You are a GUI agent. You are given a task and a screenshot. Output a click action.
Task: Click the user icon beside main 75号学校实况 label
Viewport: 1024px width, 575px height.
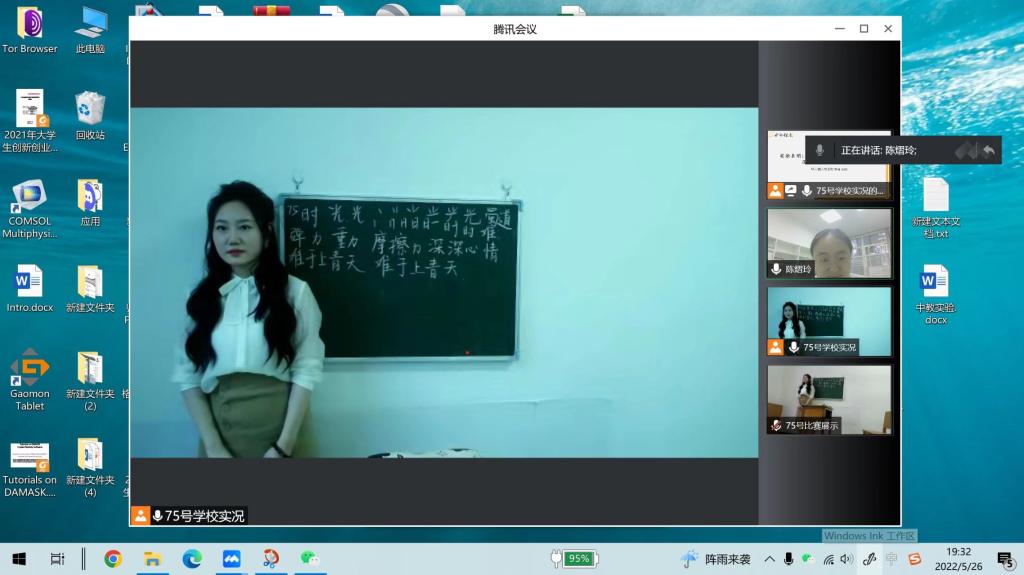[x=141, y=516]
